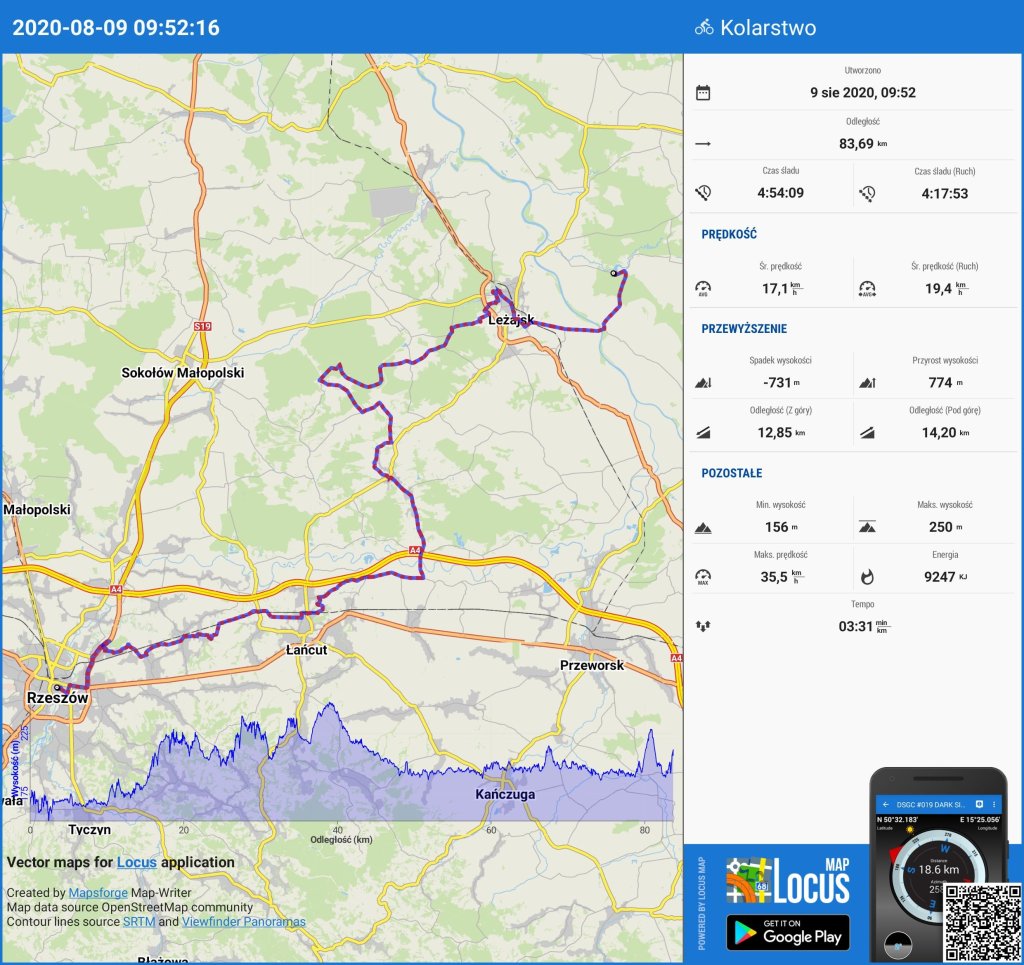Click the cycling bike icon beside Kolarstwo
Viewport: 1024px width, 965px height.
(x=704, y=28)
